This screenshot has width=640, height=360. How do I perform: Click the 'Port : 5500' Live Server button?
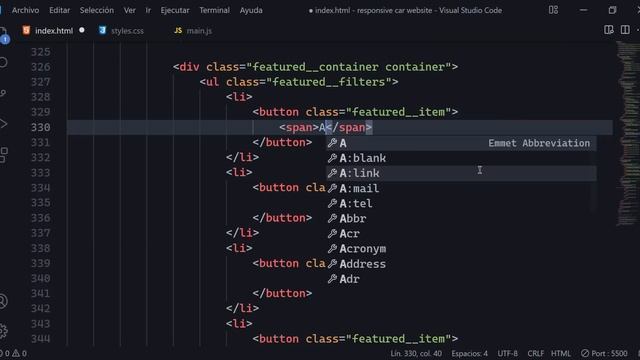(x=604, y=353)
